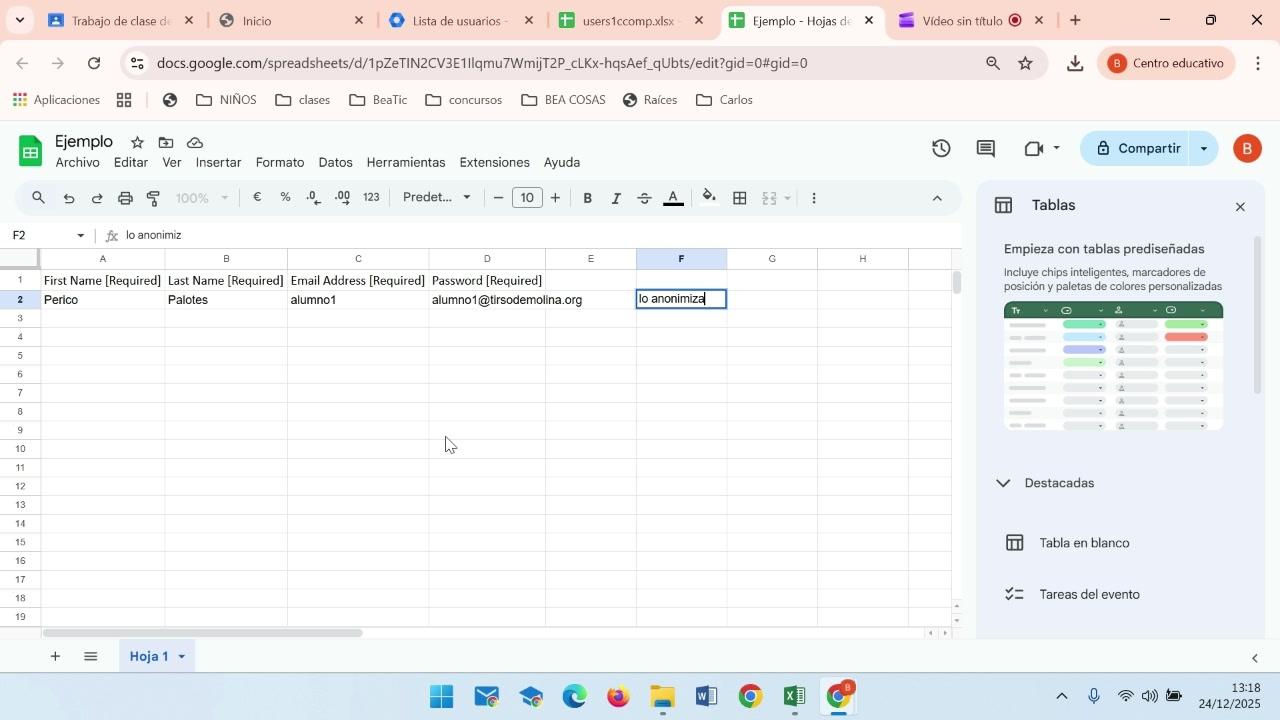Open the fill color picker
The width and height of the screenshot is (1280, 720).
709,198
